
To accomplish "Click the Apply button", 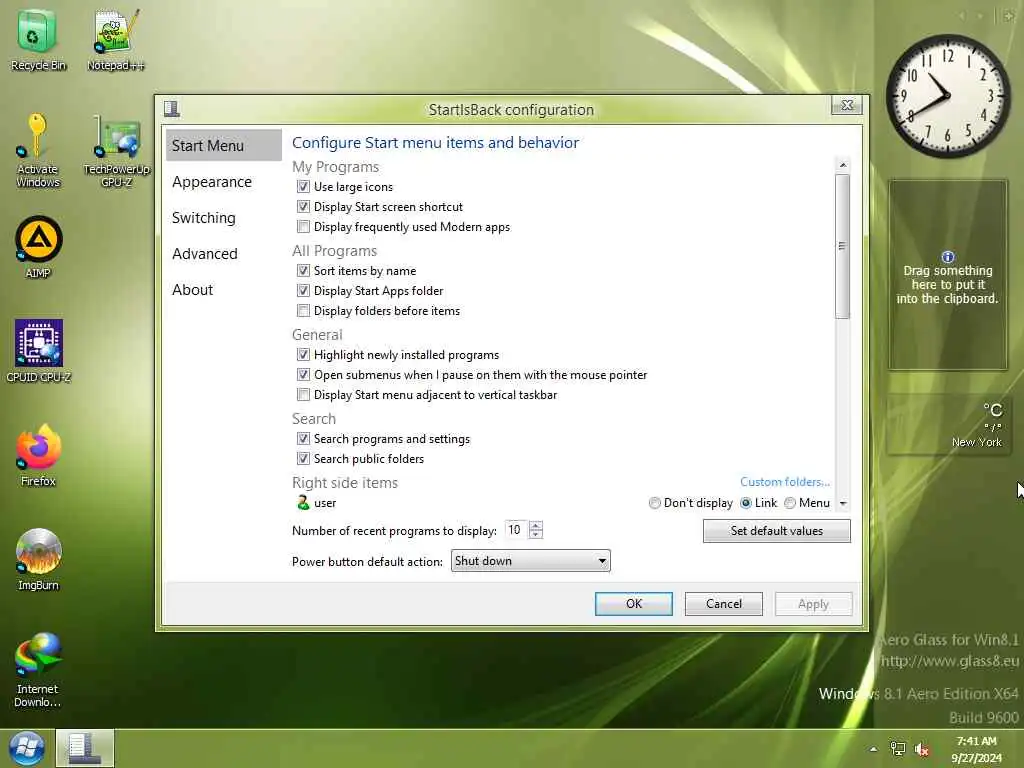I will 813,603.
